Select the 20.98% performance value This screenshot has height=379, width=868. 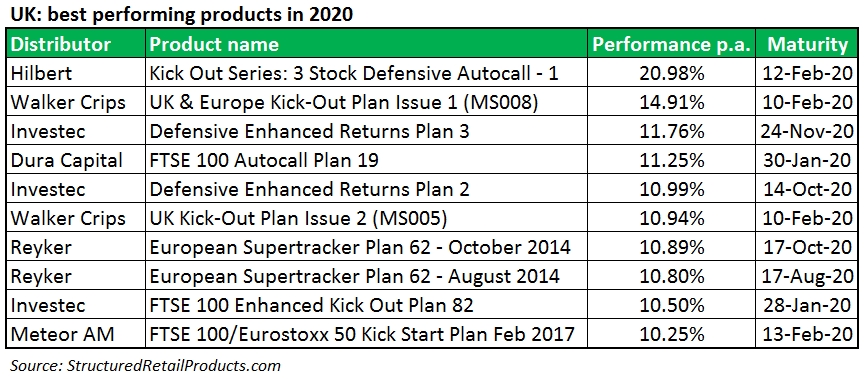(x=671, y=72)
